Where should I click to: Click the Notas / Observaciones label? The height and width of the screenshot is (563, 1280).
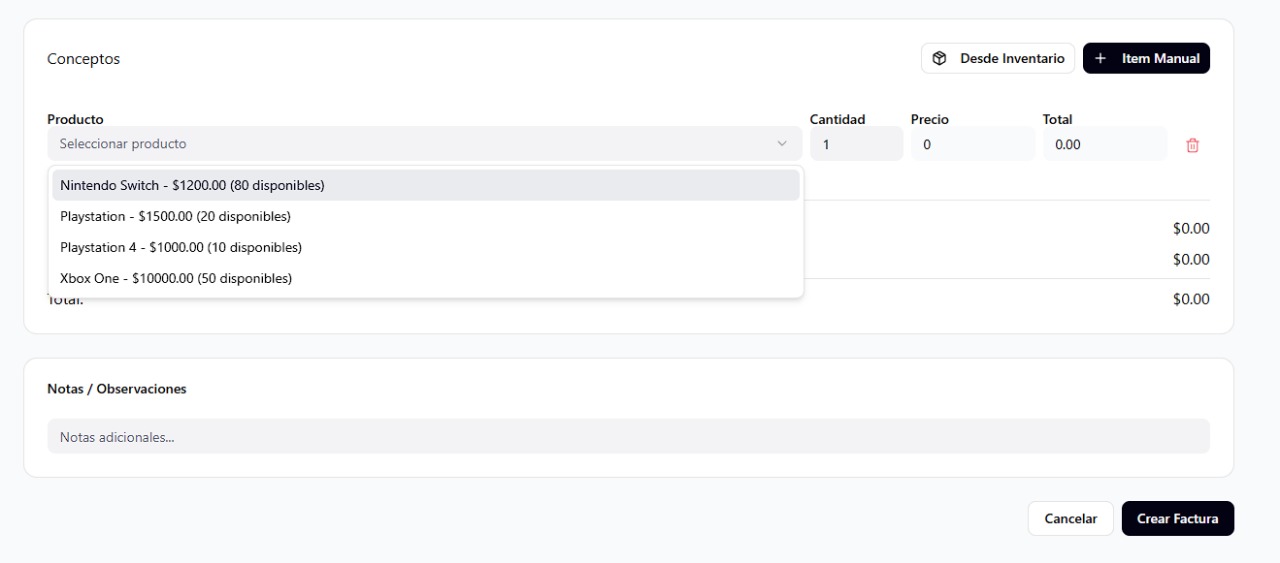click(116, 389)
